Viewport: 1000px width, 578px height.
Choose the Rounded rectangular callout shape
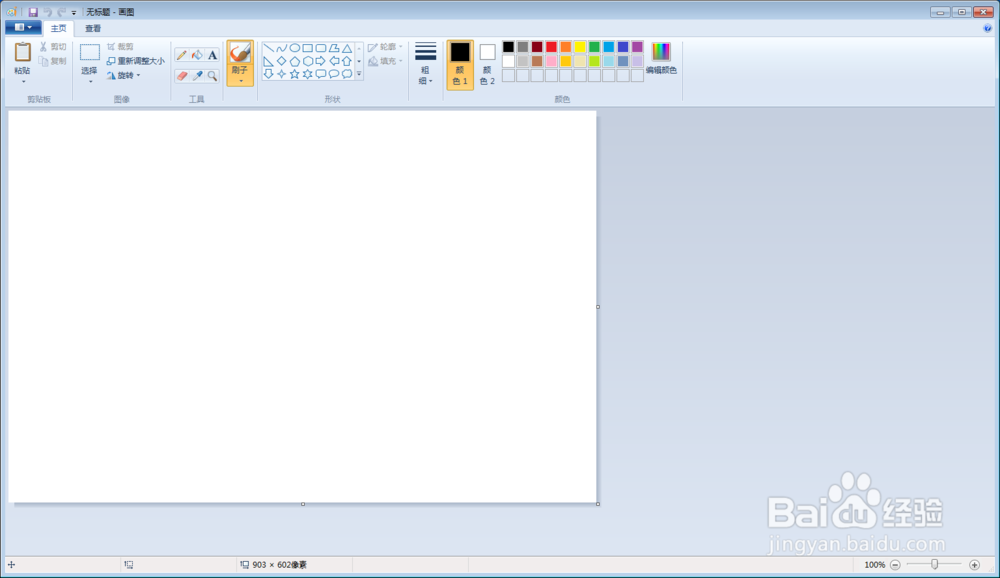click(321, 74)
